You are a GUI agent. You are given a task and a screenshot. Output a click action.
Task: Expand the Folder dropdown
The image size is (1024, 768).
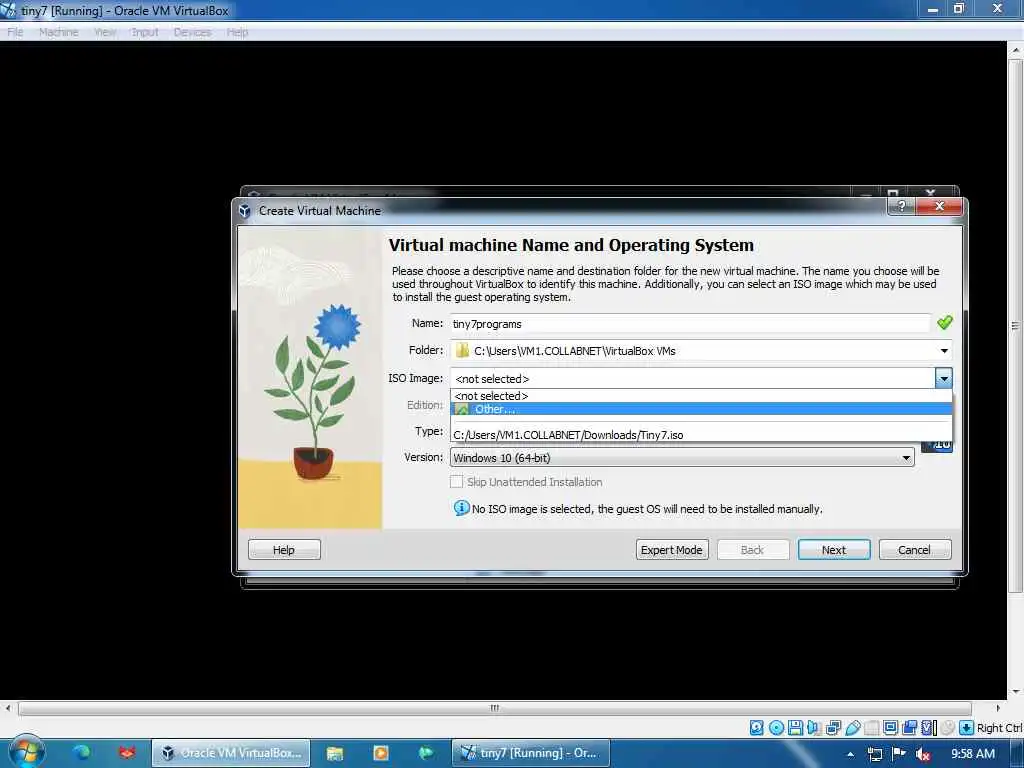click(944, 351)
